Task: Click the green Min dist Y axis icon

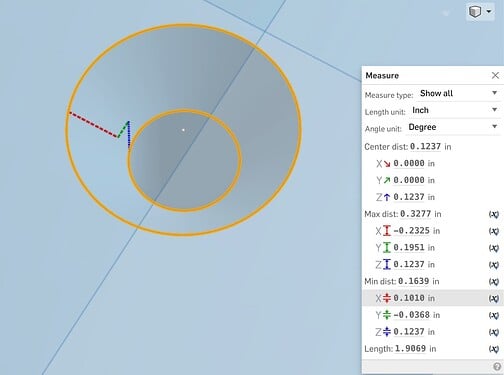Action: pyautogui.click(x=387, y=315)
